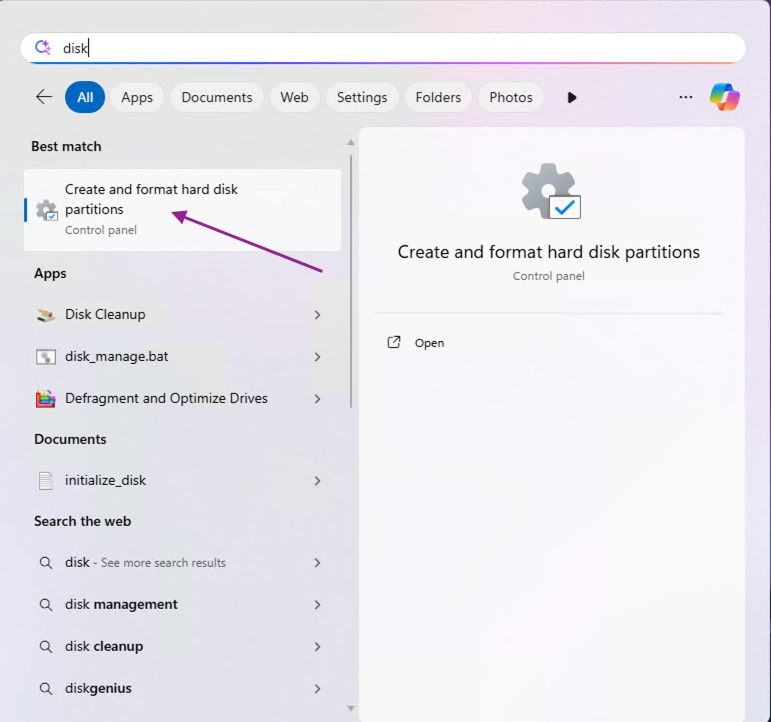Expand disk_manage.bat result chevron
Screen dimensions: 771x722
click(x=318, y=357)
